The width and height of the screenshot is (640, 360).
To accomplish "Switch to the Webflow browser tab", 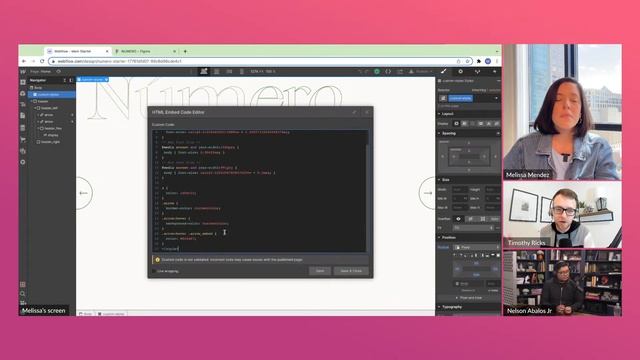I will [77, 51].
